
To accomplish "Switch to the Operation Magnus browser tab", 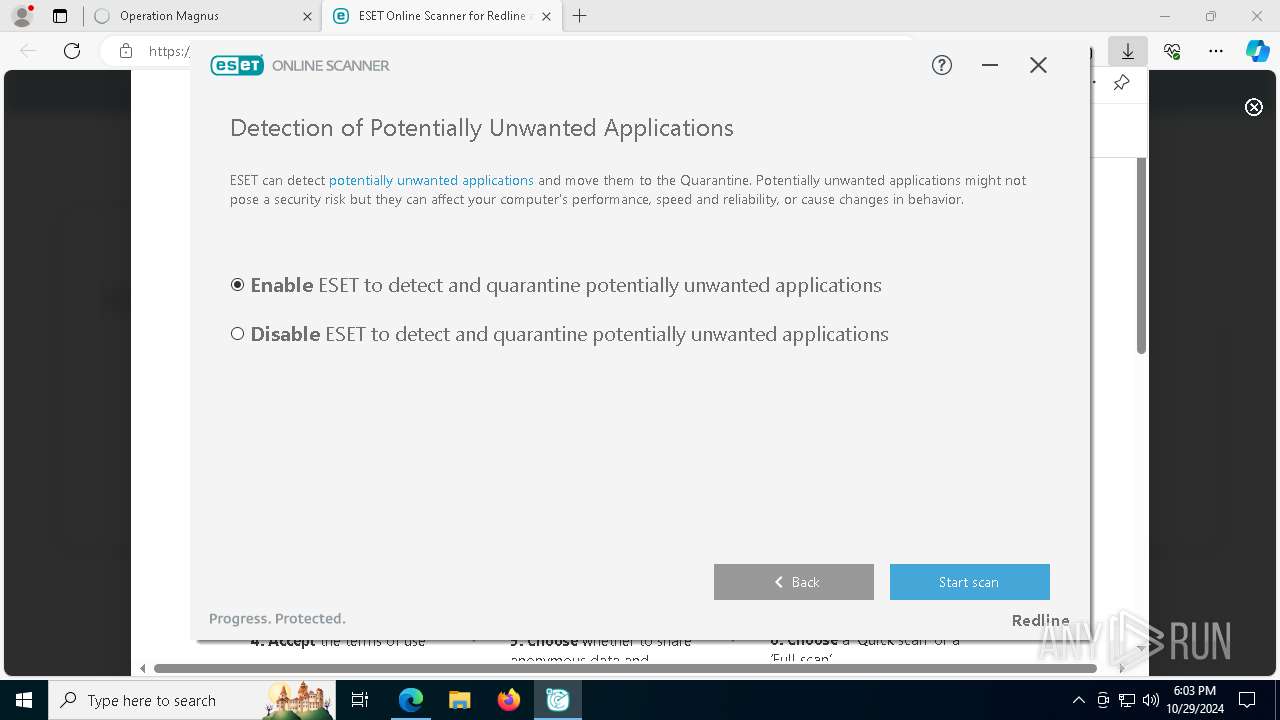I will [202, 16].
